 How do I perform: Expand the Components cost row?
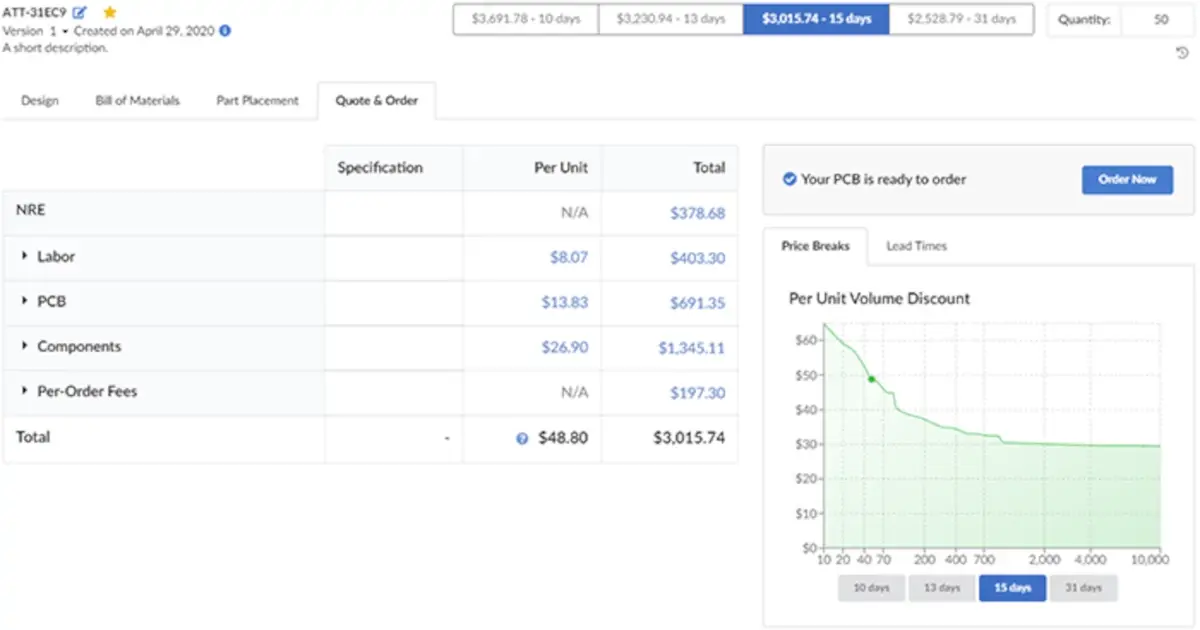tap(24, 347)
